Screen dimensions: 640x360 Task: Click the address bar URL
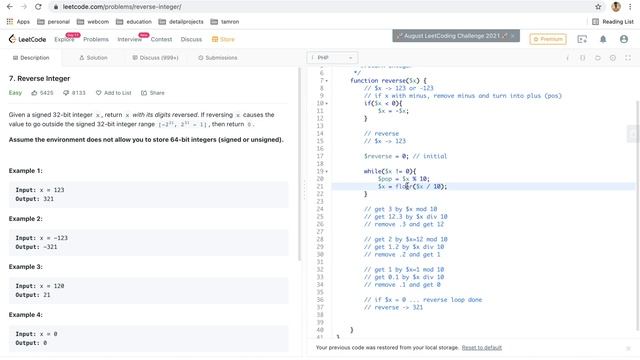pos(122,7)
